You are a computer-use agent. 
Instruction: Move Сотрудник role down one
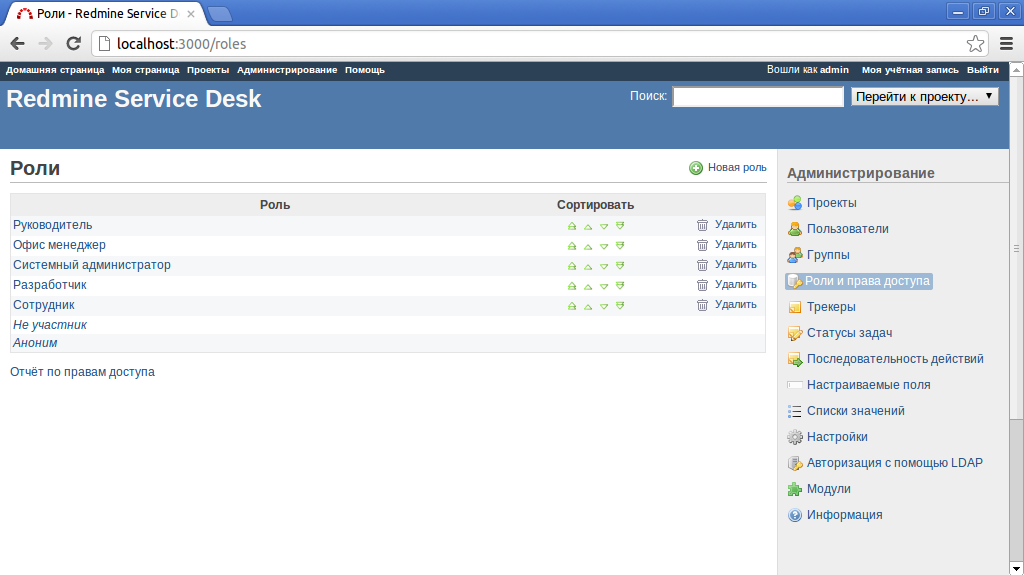coord(604,306)
